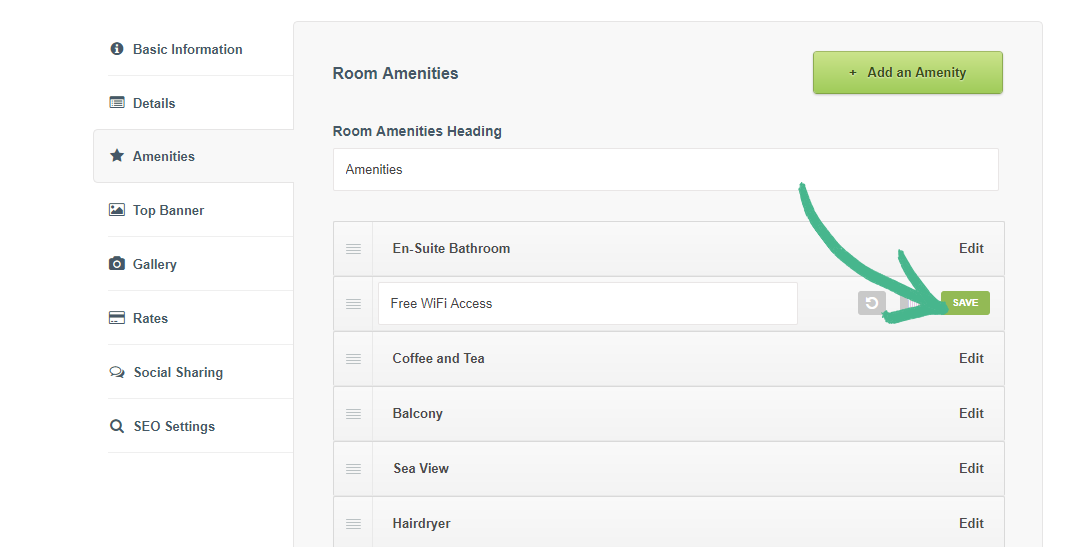Switch to the Details section

[153, 103]
